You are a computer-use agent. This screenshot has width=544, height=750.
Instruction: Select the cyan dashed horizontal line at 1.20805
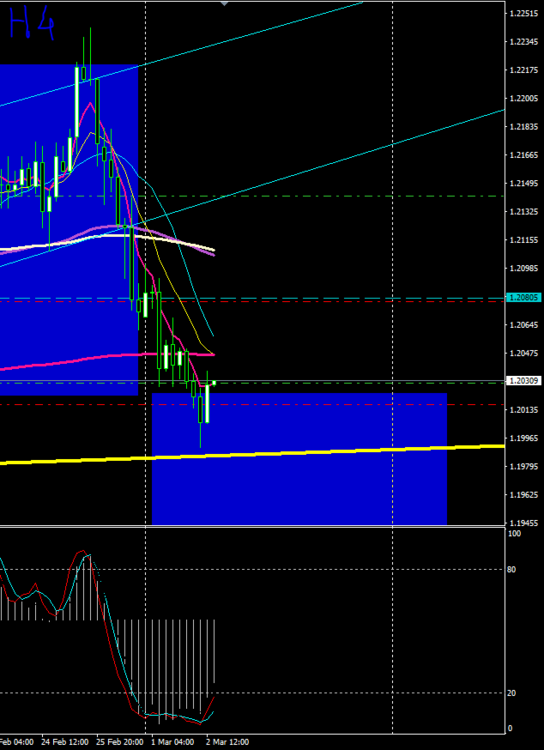pos(252,298)
